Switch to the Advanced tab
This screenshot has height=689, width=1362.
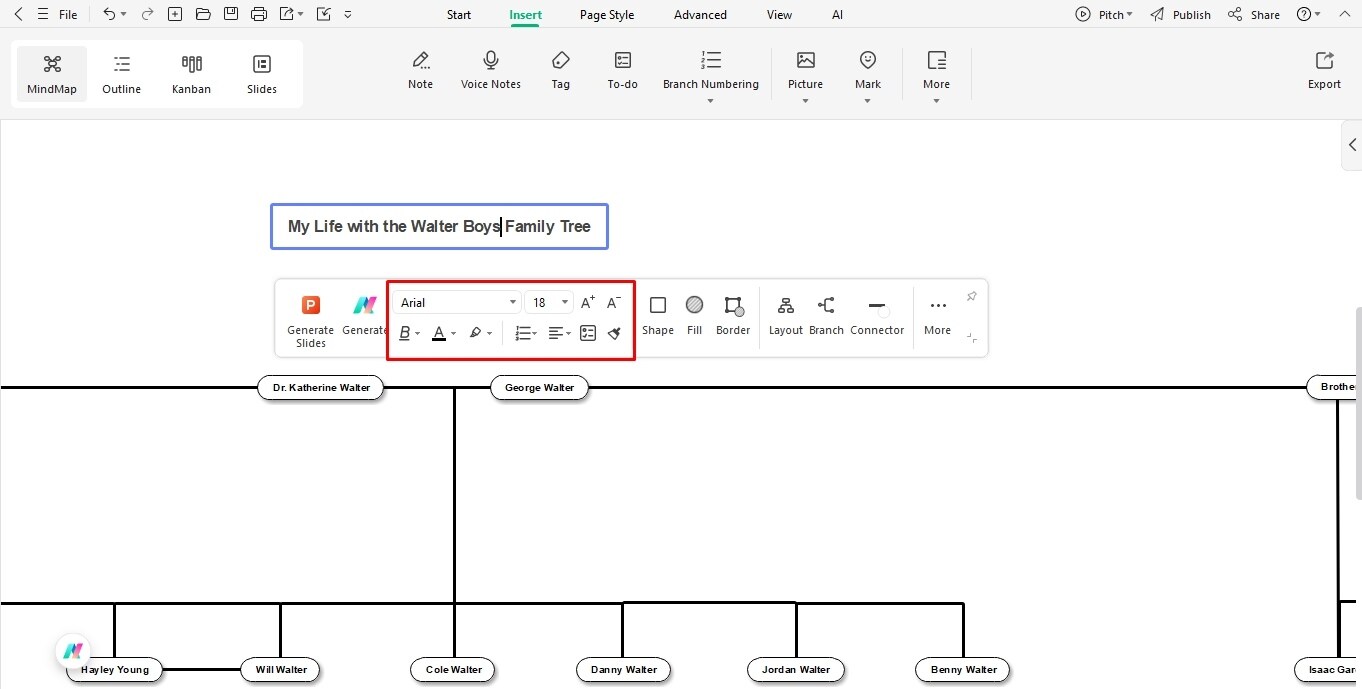point(700,14)
